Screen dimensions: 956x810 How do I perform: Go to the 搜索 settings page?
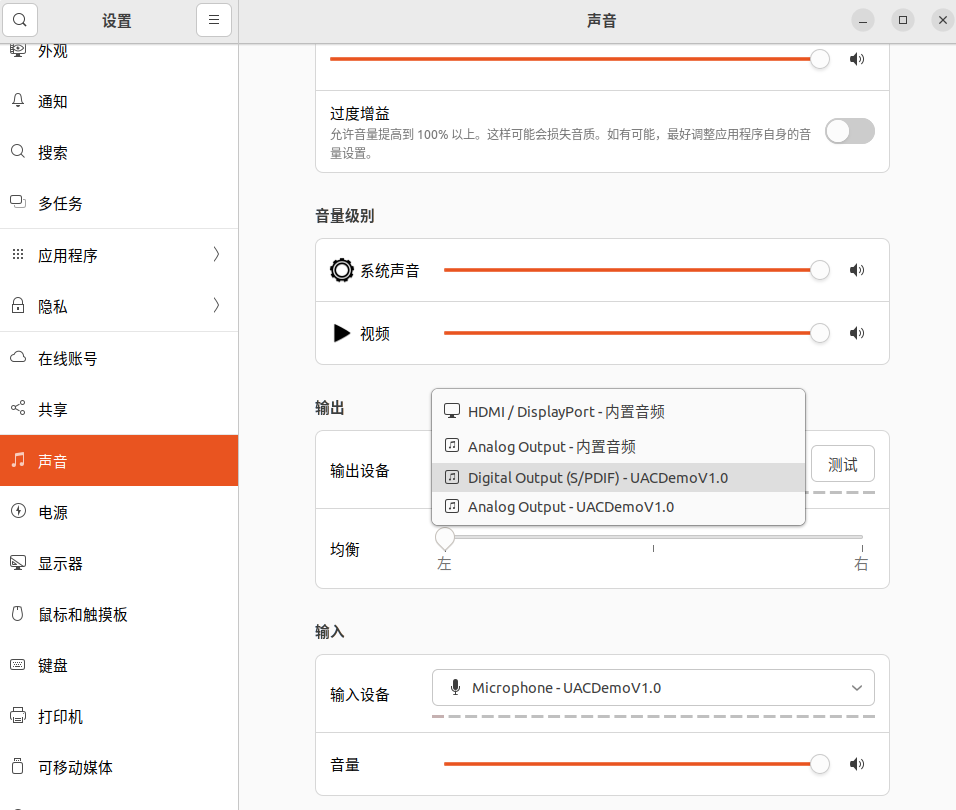click(x=119, y=152)
